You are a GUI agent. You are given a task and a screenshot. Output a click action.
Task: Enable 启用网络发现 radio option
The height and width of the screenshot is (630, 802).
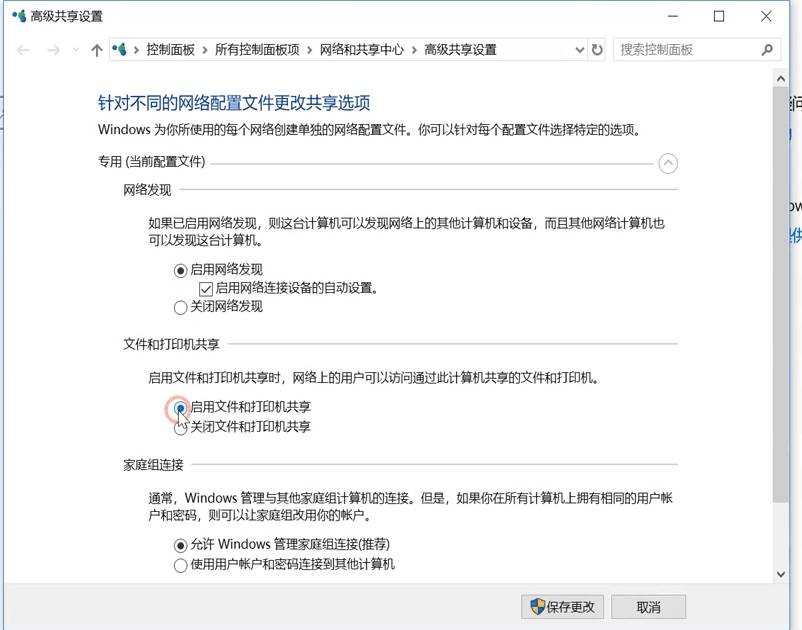179,269
